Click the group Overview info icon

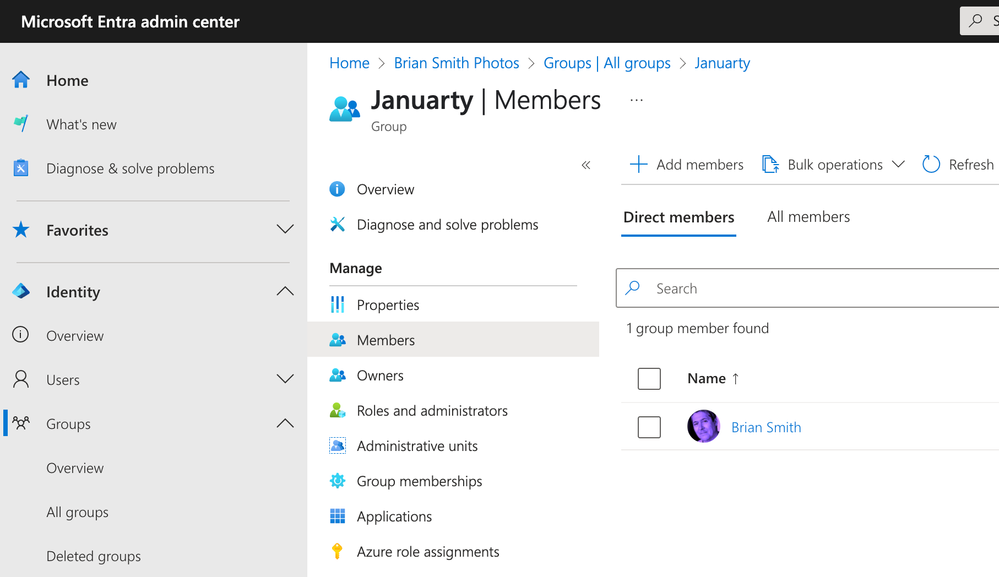(337, 189)
